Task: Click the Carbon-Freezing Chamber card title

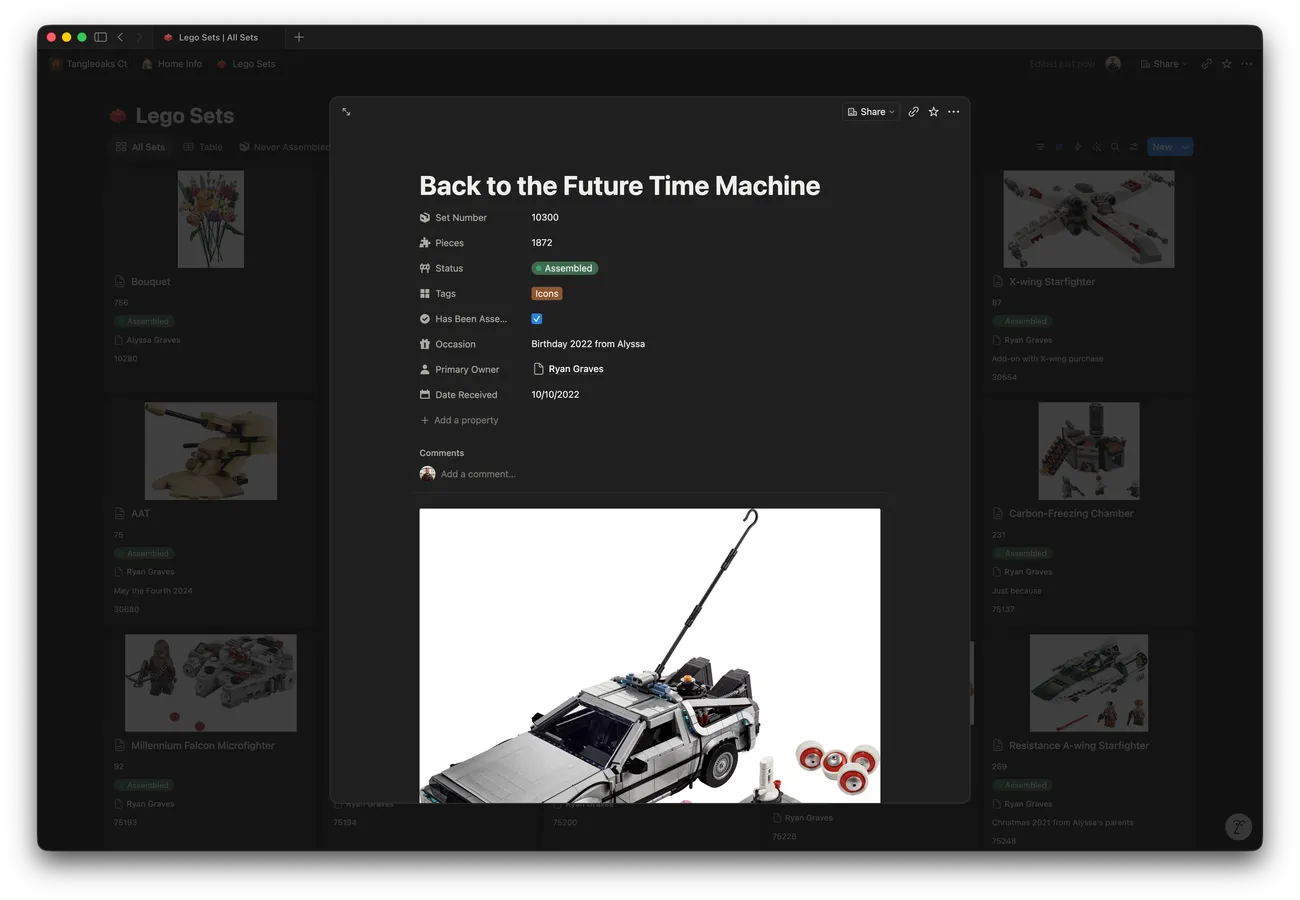Action: pyautogui.click(x=1071, y=514)
